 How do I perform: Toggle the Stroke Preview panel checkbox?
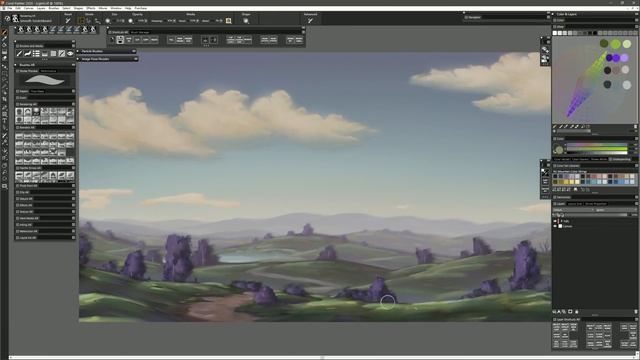(18, 71)
